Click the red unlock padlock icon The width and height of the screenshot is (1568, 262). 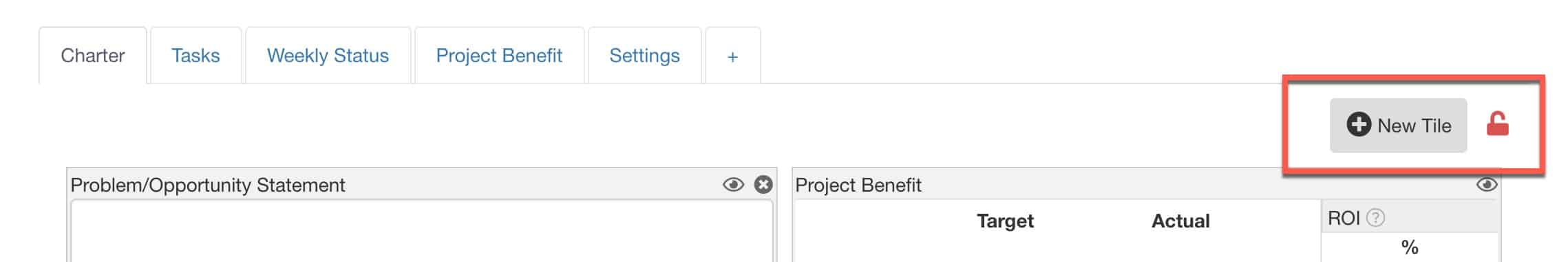point(1497,125)
